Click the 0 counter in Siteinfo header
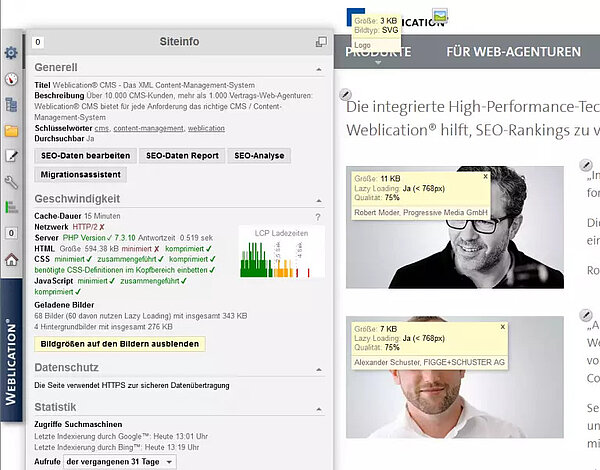This screenshot has height=470, width=600. click(x=38, y=42)
